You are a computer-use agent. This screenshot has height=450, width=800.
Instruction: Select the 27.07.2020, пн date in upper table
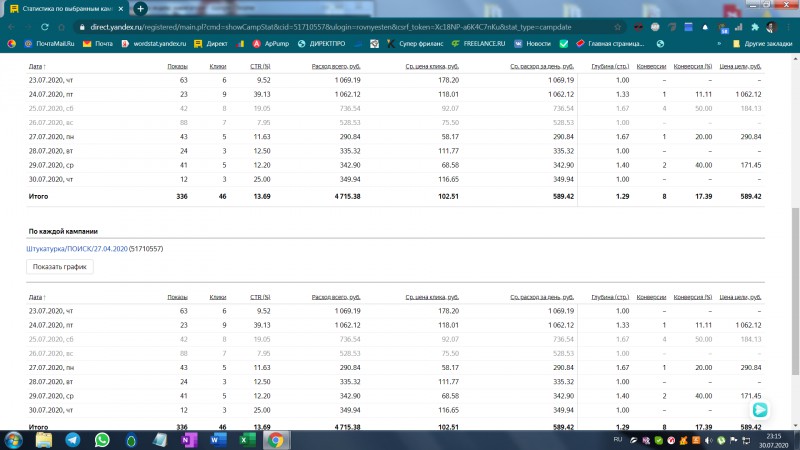coord(51,137)
